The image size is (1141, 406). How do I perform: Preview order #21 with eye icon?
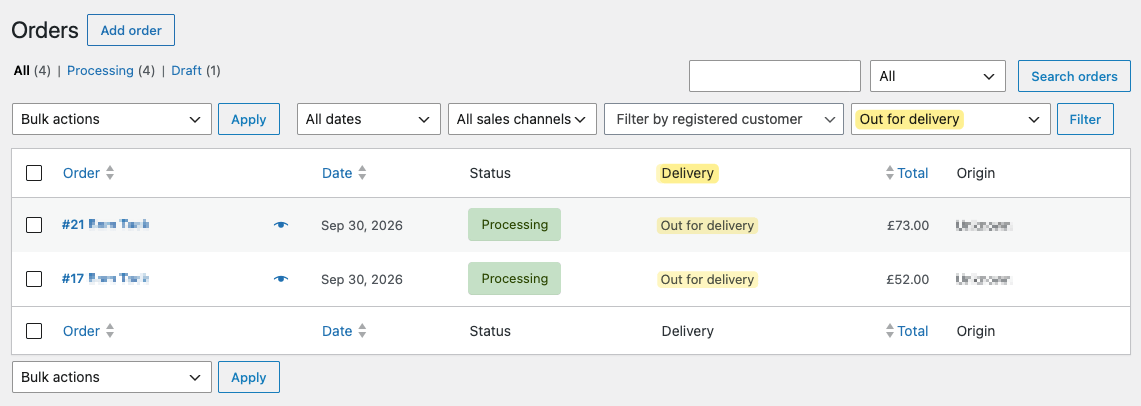(x=281, y=226)
